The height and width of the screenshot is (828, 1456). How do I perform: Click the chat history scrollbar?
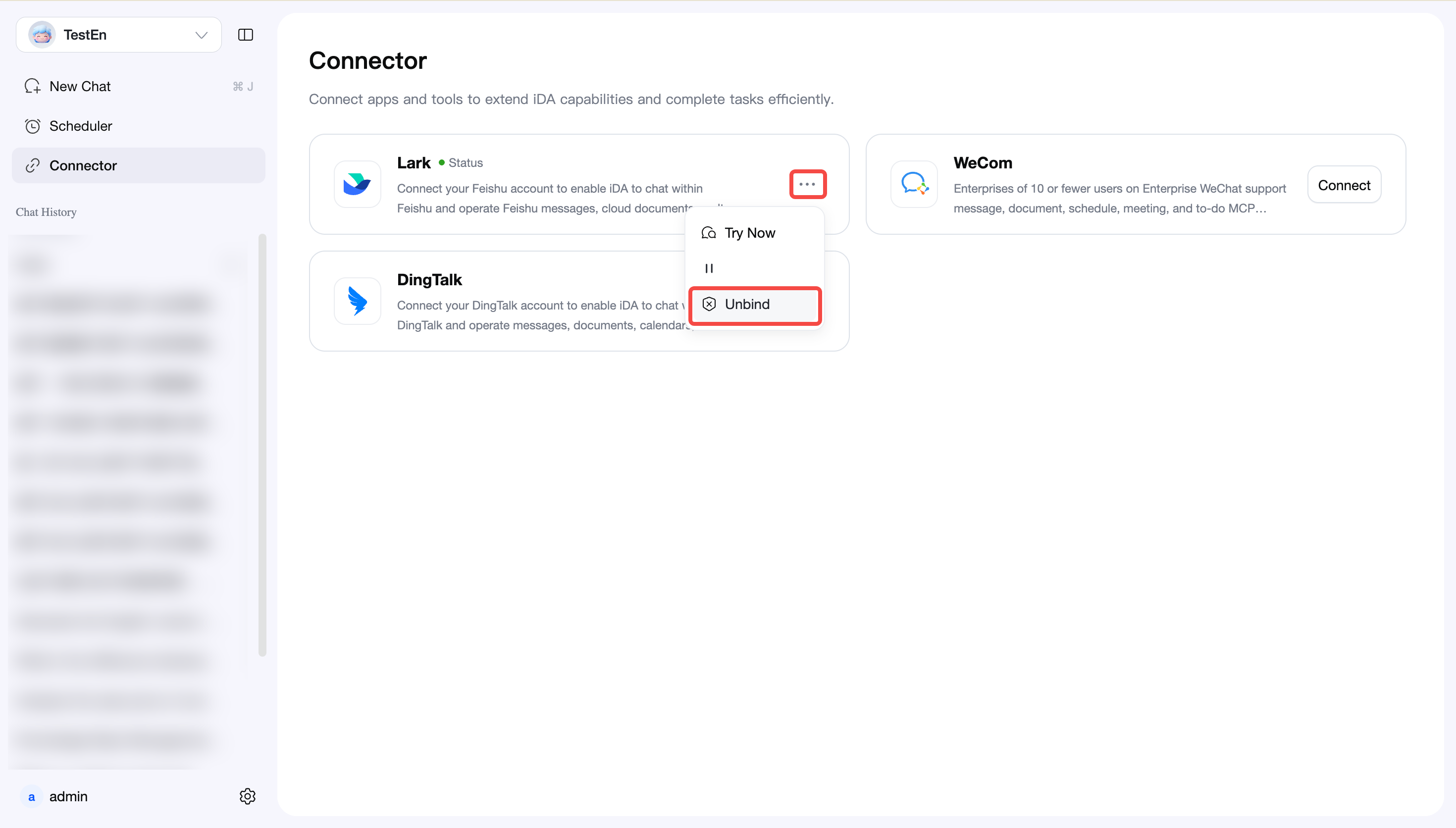point(262,445)
